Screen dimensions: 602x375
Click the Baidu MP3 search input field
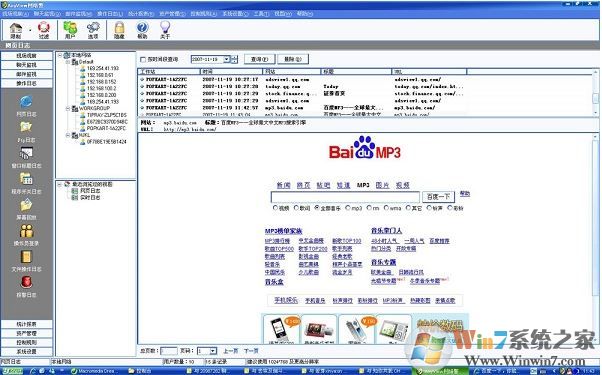[x=346, y=197]
